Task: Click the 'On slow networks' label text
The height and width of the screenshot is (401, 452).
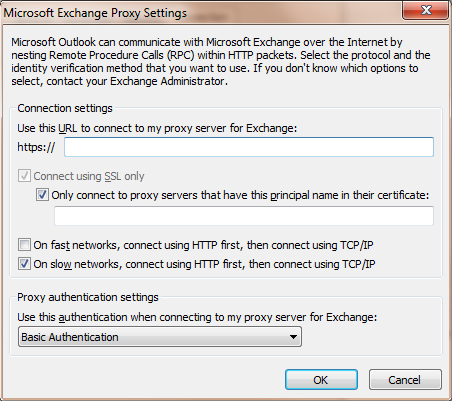Action: coord(204,264)
